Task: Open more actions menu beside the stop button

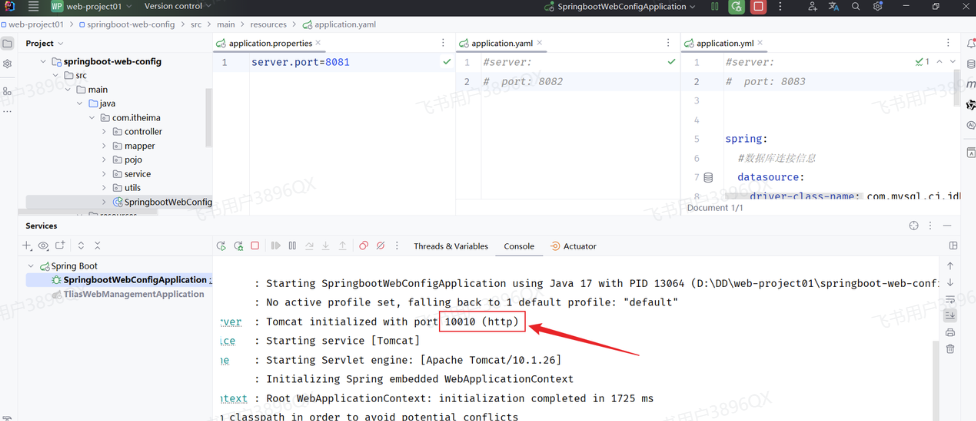Action: pyautogui.click(x=779, y=6)
